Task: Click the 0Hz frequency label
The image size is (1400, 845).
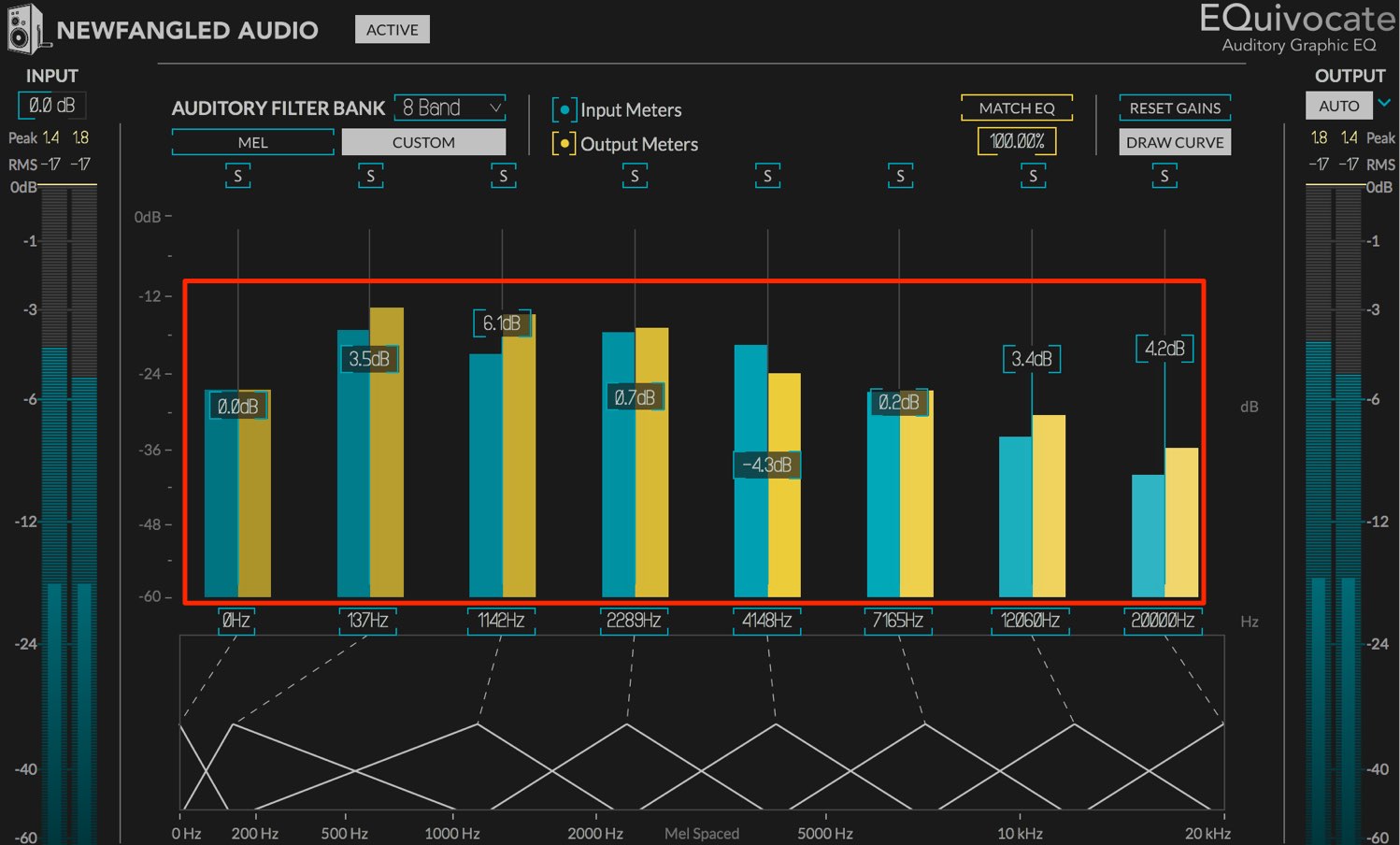Action: (236, 621)
